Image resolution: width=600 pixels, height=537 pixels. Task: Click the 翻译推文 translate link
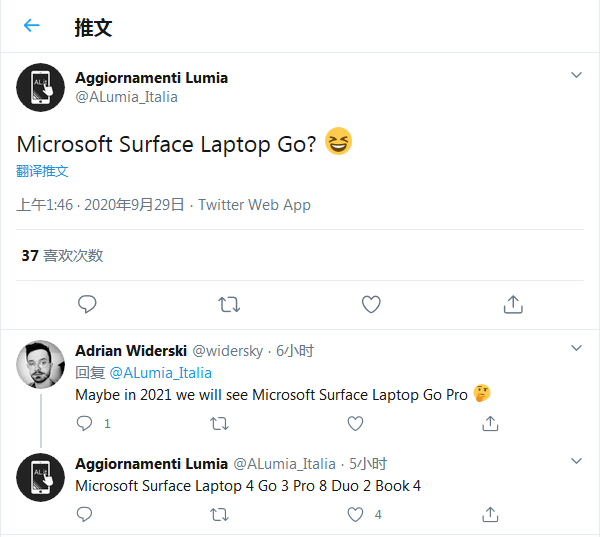click(42, 171)
